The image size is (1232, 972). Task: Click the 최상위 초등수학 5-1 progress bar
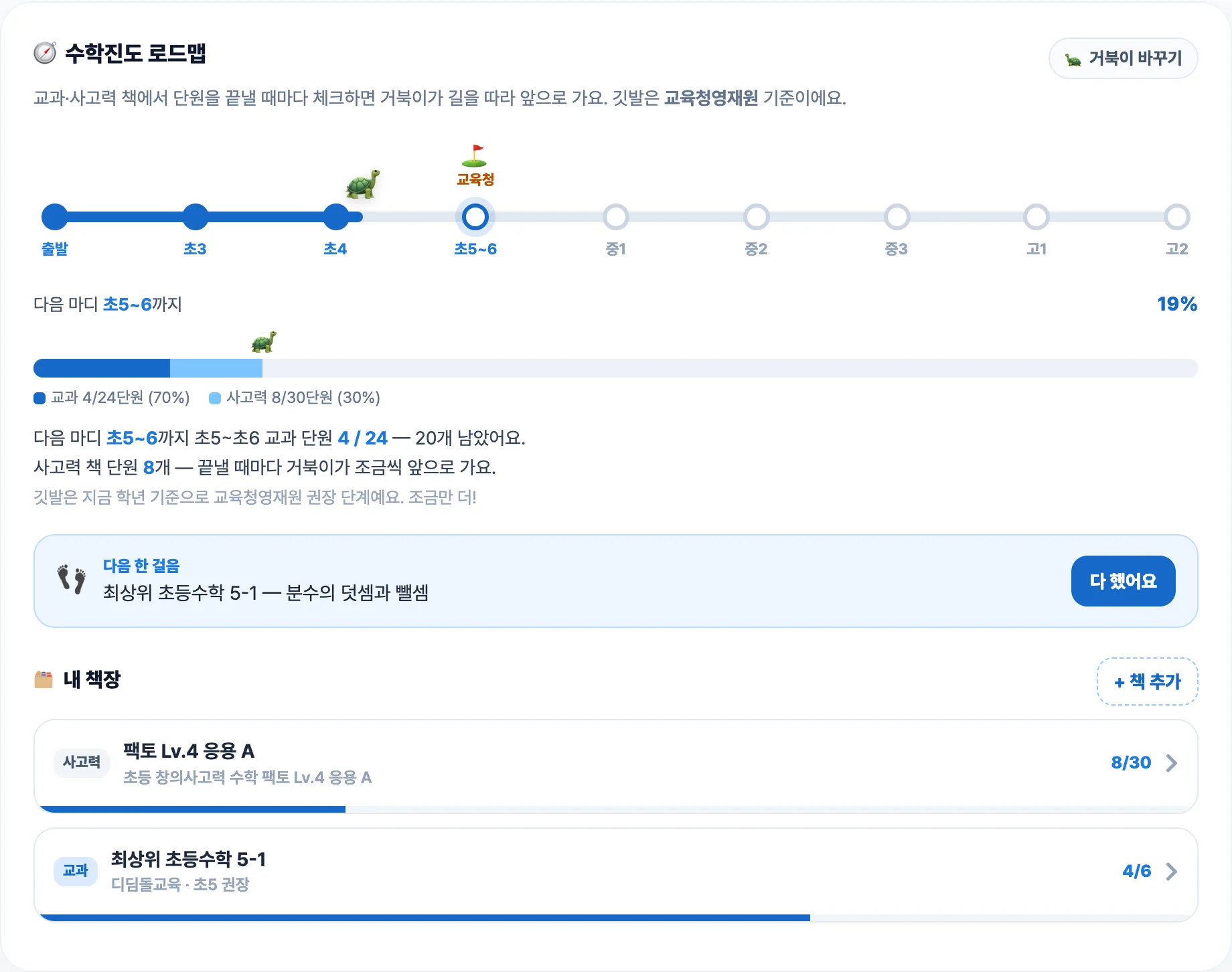[615, 918]
